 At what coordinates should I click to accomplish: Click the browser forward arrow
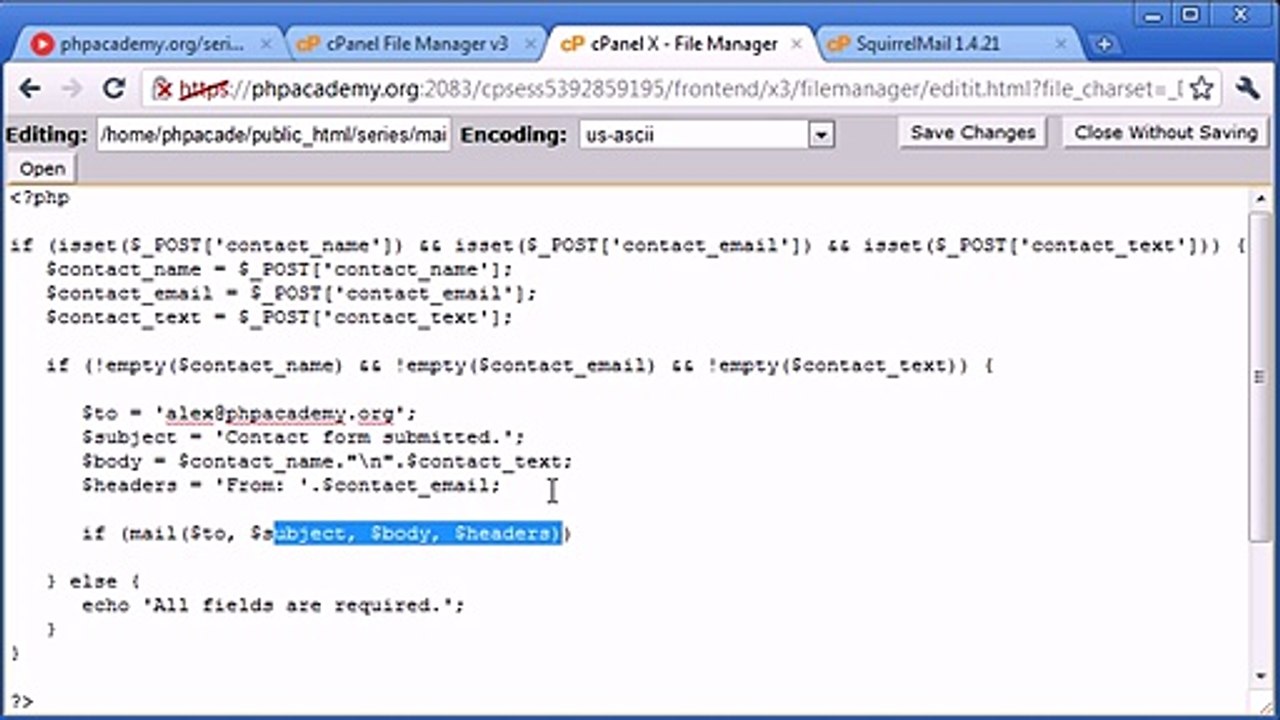(x=72, y=89)
